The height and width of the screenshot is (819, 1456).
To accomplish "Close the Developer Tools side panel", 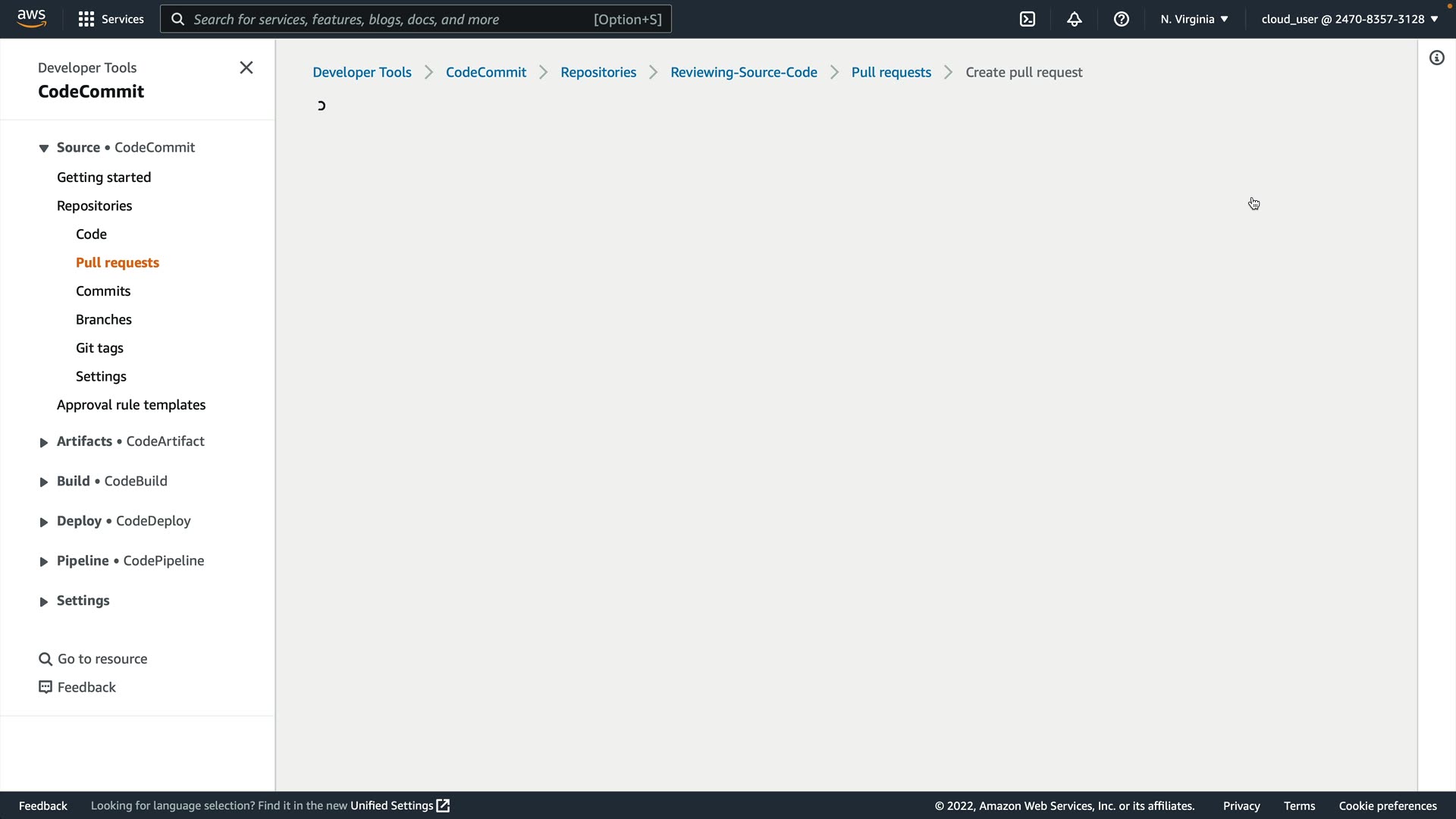I will pos(246,67).
